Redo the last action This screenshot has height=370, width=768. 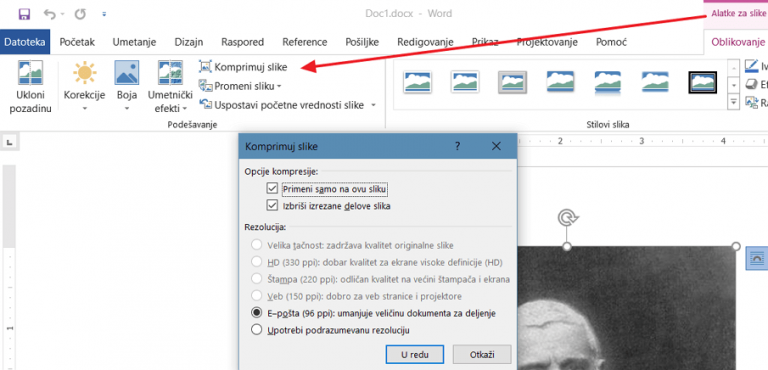80,14
